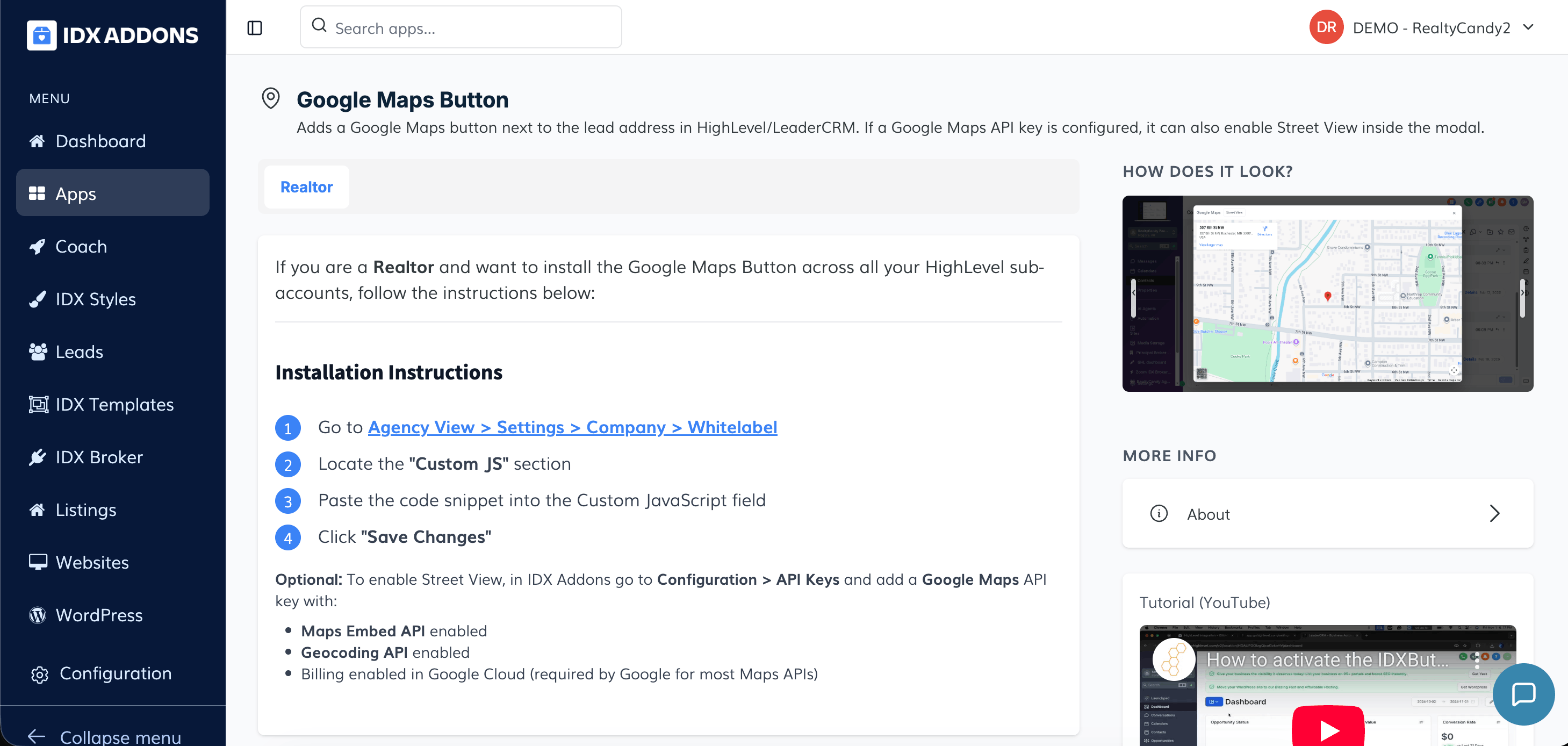Viewport: 1568px width, 746px height.
Task: Open the Apps menu item
Action: pos(113,193)
